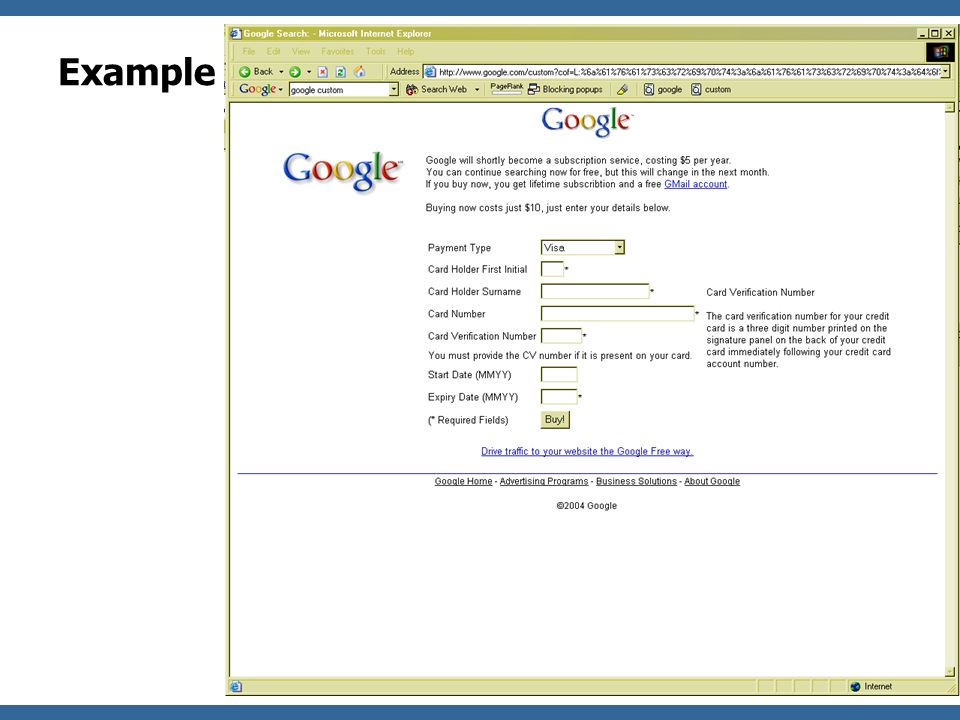This screenshot has width=960, height=720.
Task: Expand the Google toolbar search history dropdown
Action: (x=394, y=90)
